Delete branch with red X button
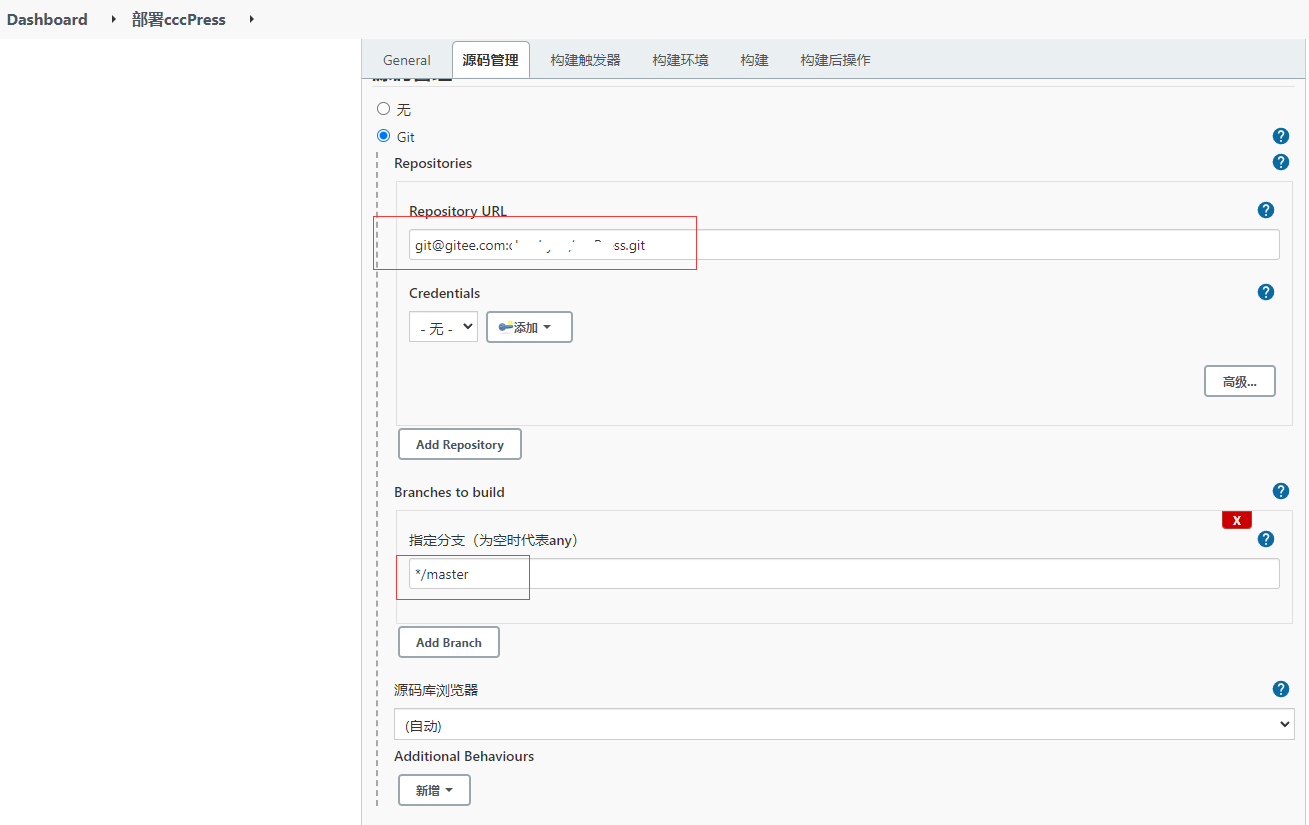 pos(1236,520)
